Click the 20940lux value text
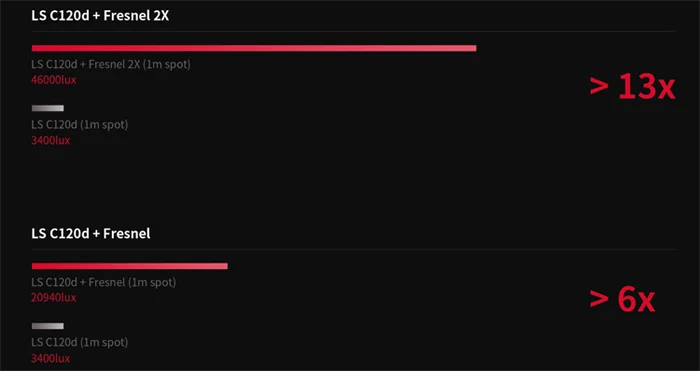This screenshot has width=700, height=371. (54, 297)
